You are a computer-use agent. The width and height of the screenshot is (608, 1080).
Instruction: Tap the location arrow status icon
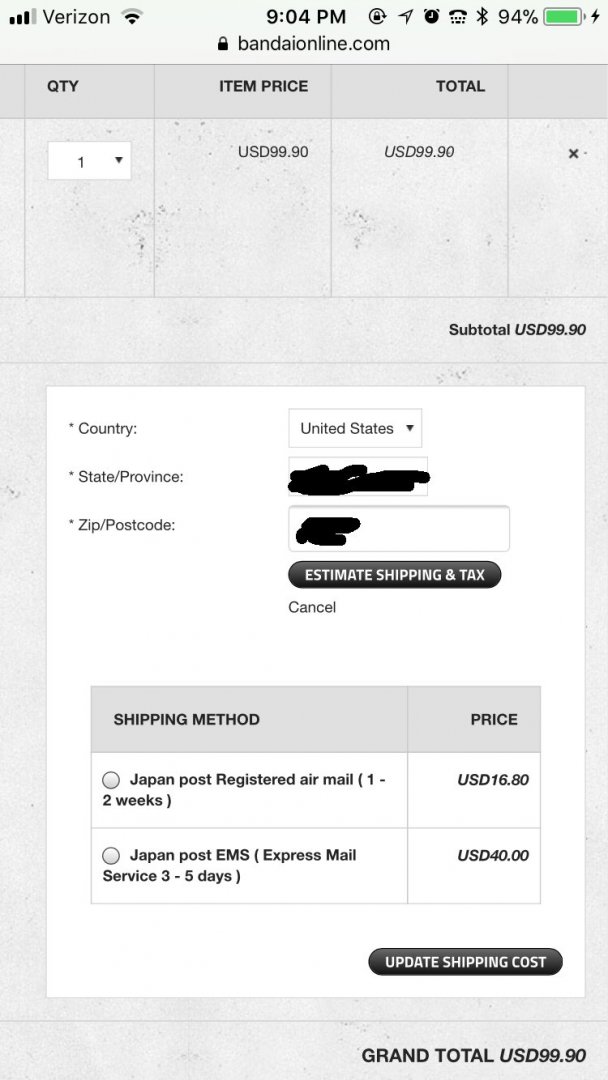pos(406,17)
